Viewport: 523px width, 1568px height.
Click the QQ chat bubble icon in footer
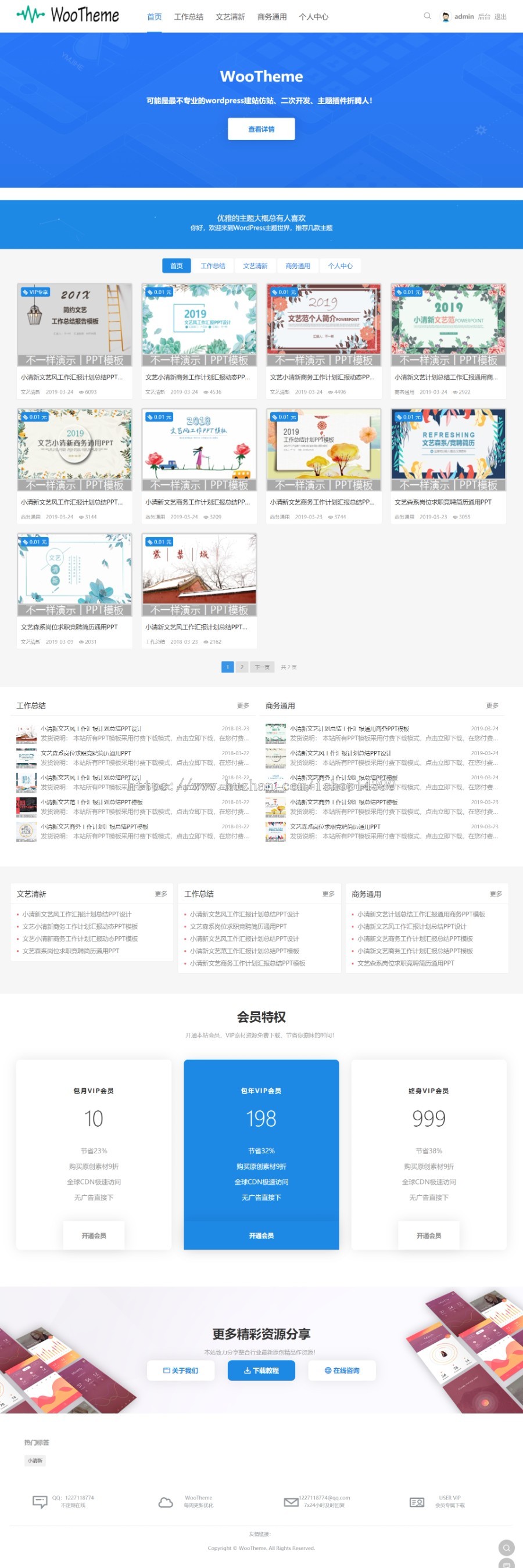40,1502
